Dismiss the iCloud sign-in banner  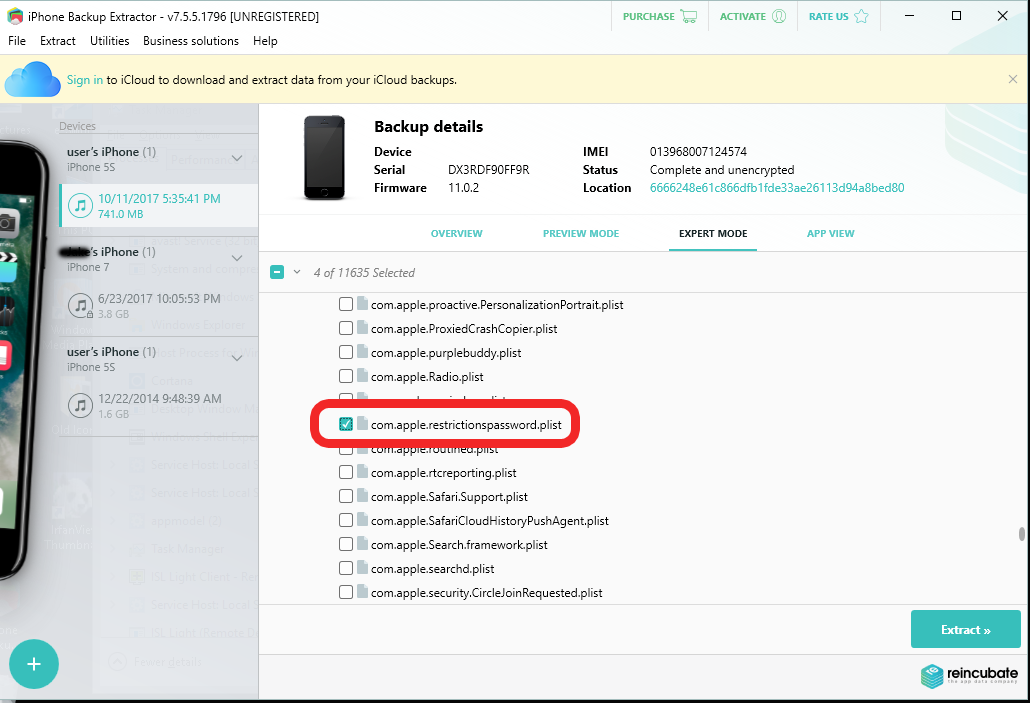1012,79
